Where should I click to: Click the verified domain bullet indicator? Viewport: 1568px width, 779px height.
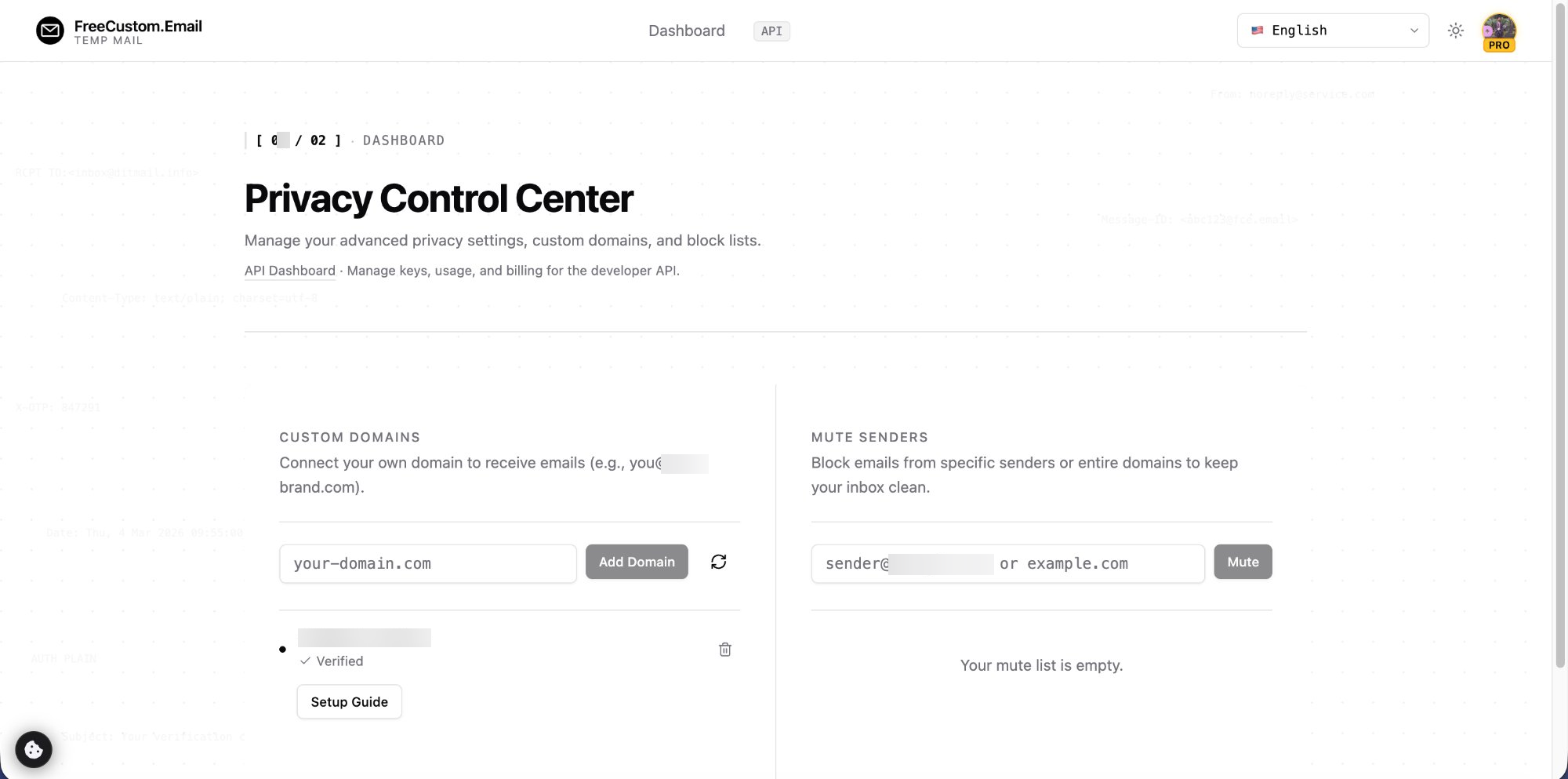click(x=283, y=650)
